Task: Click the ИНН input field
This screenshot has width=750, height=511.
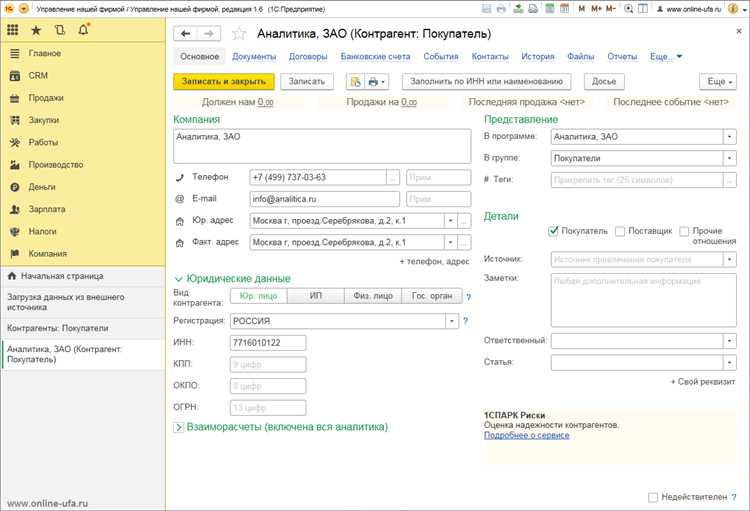Action: pos(268,343)
